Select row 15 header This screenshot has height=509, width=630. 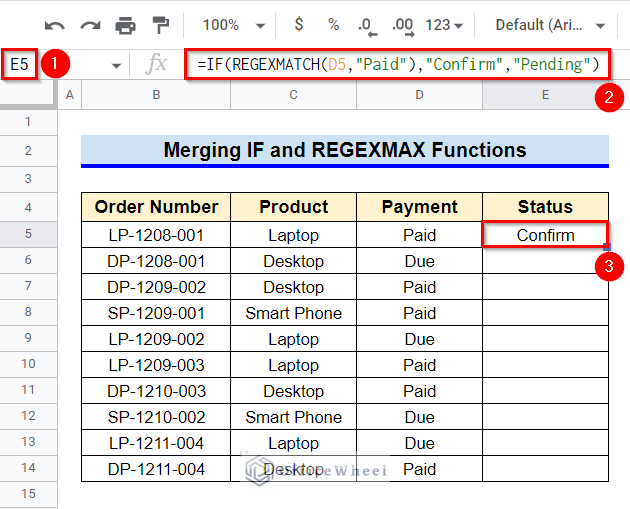pos(28,494)
